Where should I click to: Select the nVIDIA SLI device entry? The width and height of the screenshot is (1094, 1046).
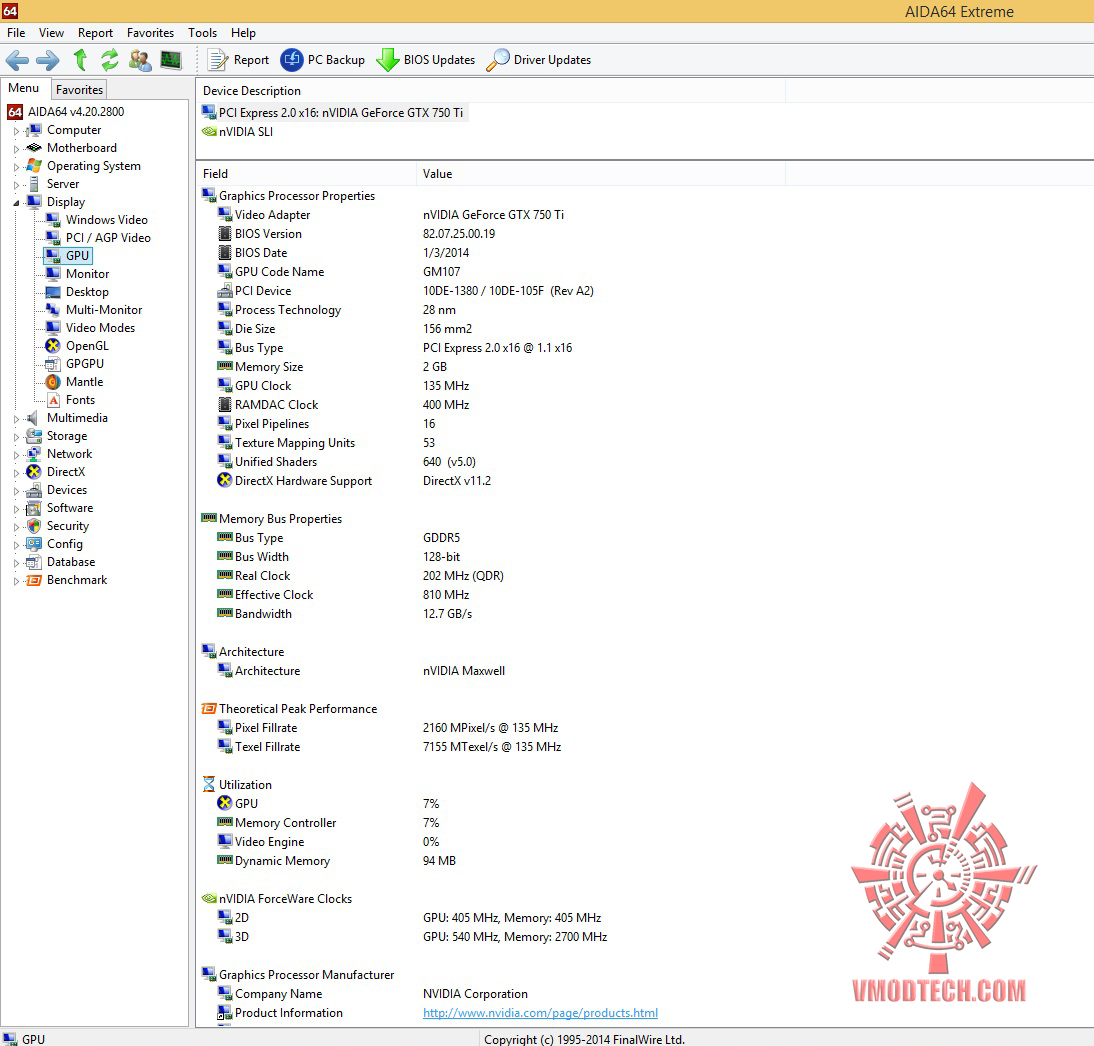[246, 132]
